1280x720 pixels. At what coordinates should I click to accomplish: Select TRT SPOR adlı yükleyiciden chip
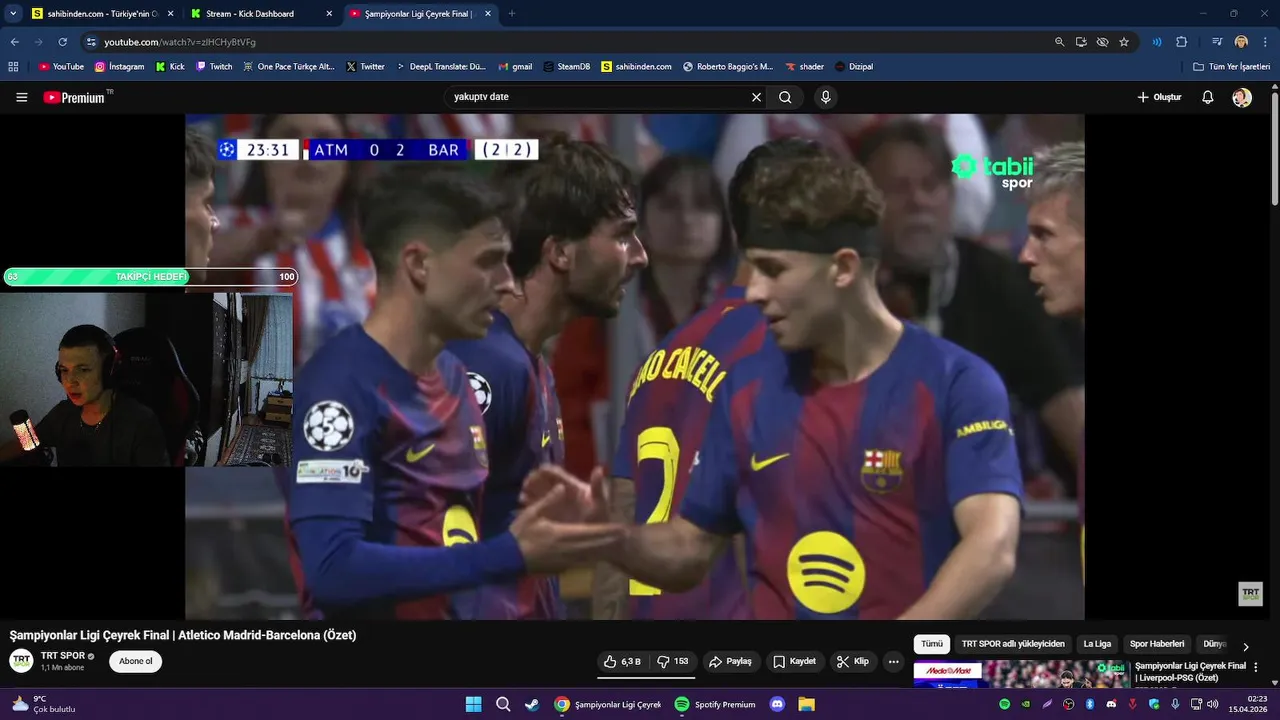(x=1013, y=644)
